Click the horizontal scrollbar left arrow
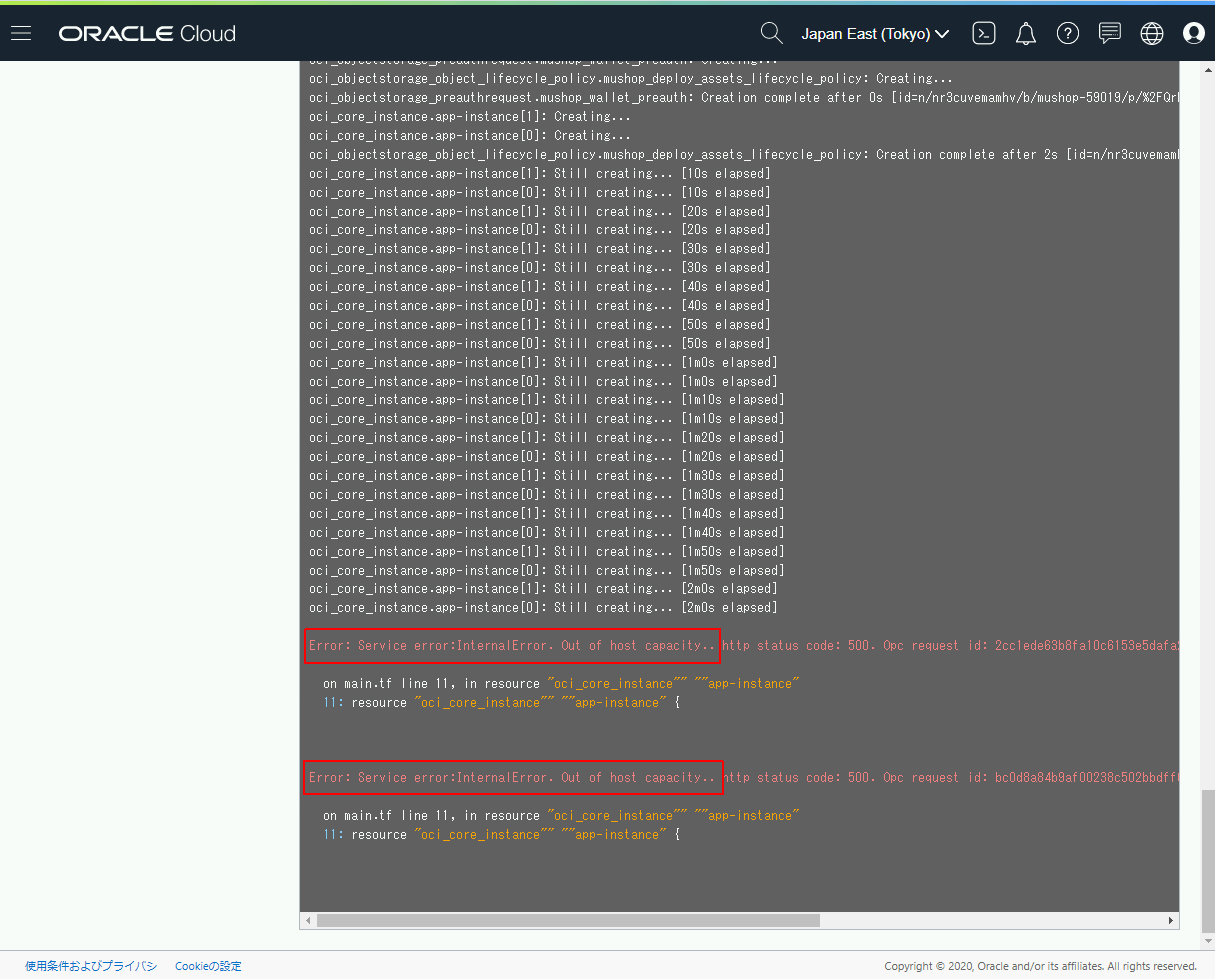Screen dimensions: 1215x979 [x=308, y=920]
